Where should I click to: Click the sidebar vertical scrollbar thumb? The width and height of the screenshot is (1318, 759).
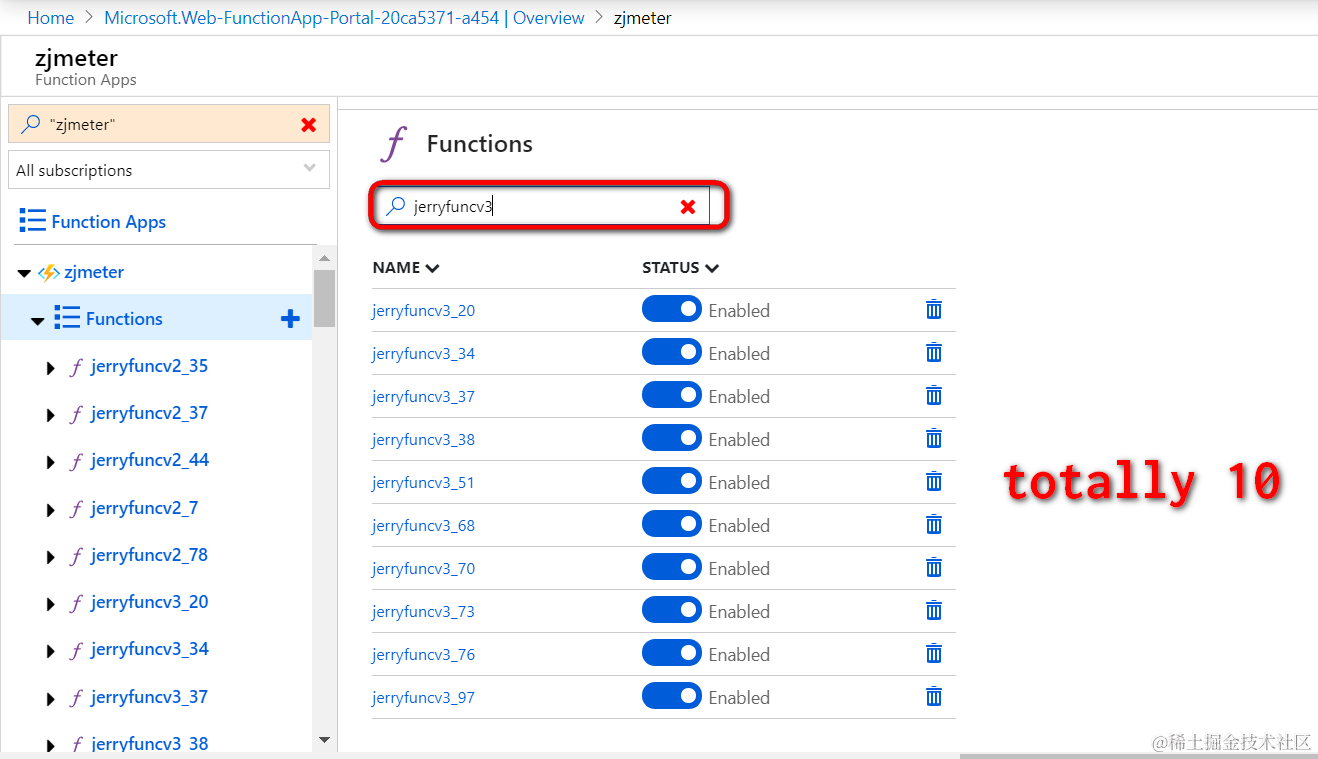point(324,298)
